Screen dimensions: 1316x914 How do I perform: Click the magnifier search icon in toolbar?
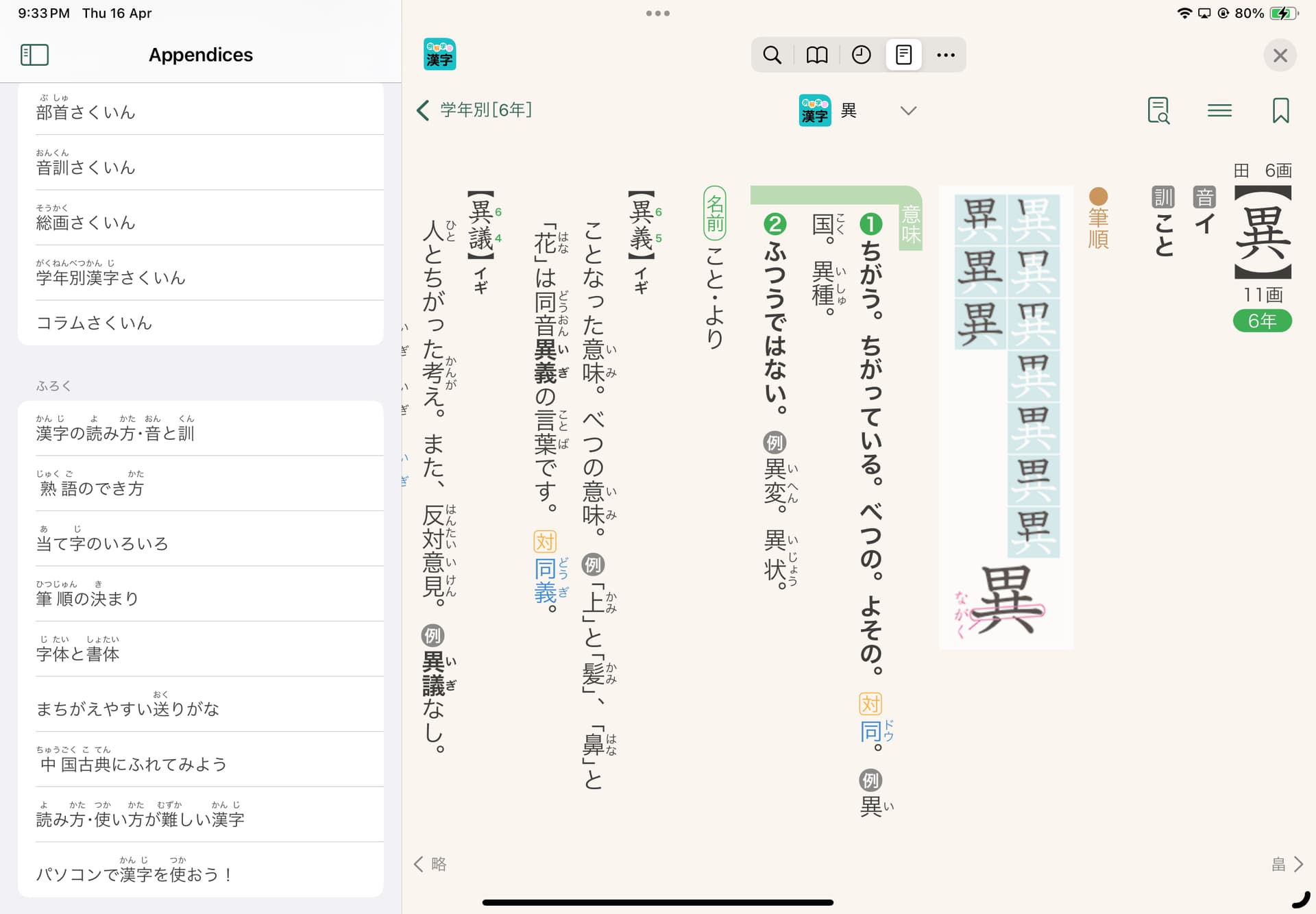point(772,55)
